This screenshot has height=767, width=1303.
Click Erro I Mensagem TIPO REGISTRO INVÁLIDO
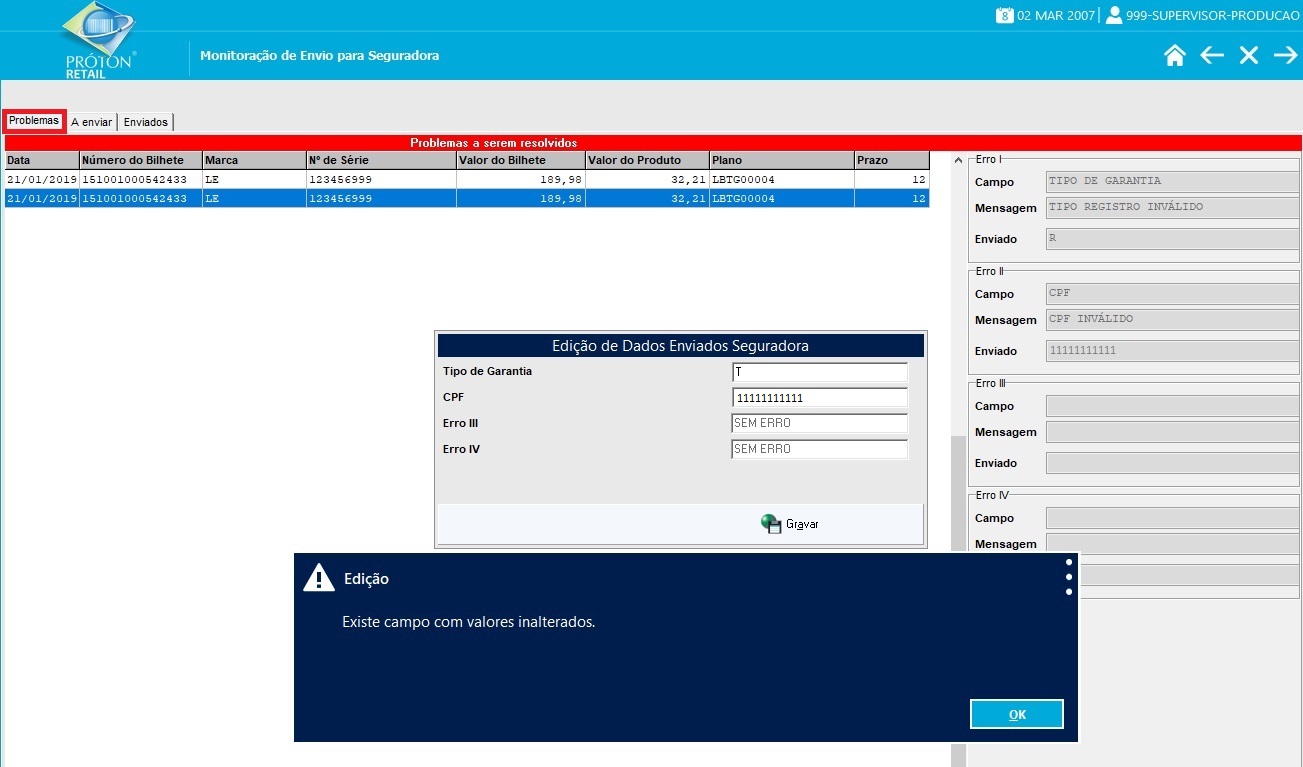[x=1172, y=207]
